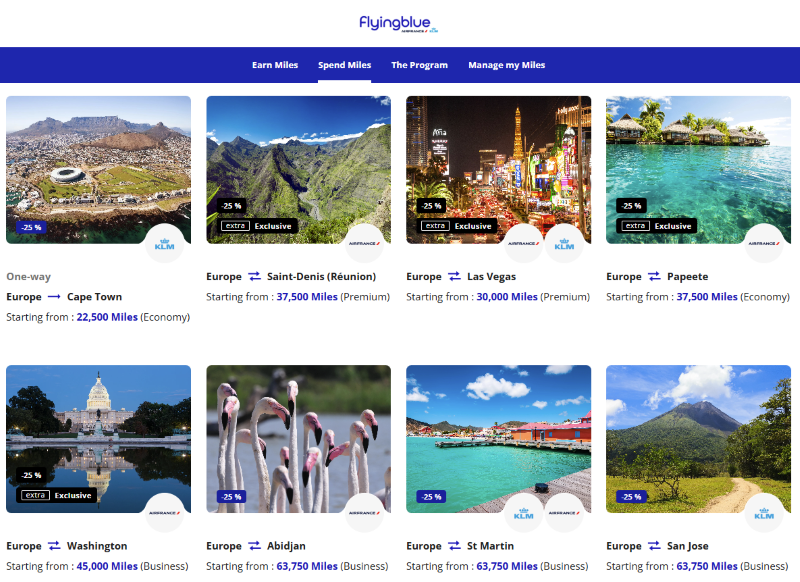Click the KLM logo on San Jose card
The height and width of the screenshot is (582, 800).
pos(765,512)
